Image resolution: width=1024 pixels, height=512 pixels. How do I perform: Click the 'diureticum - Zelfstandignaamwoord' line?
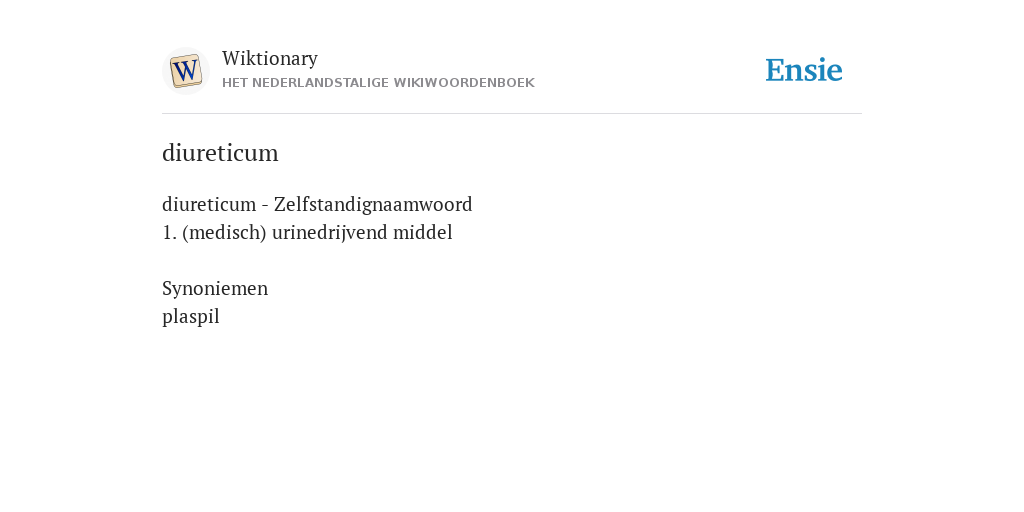tap(317, 204)
